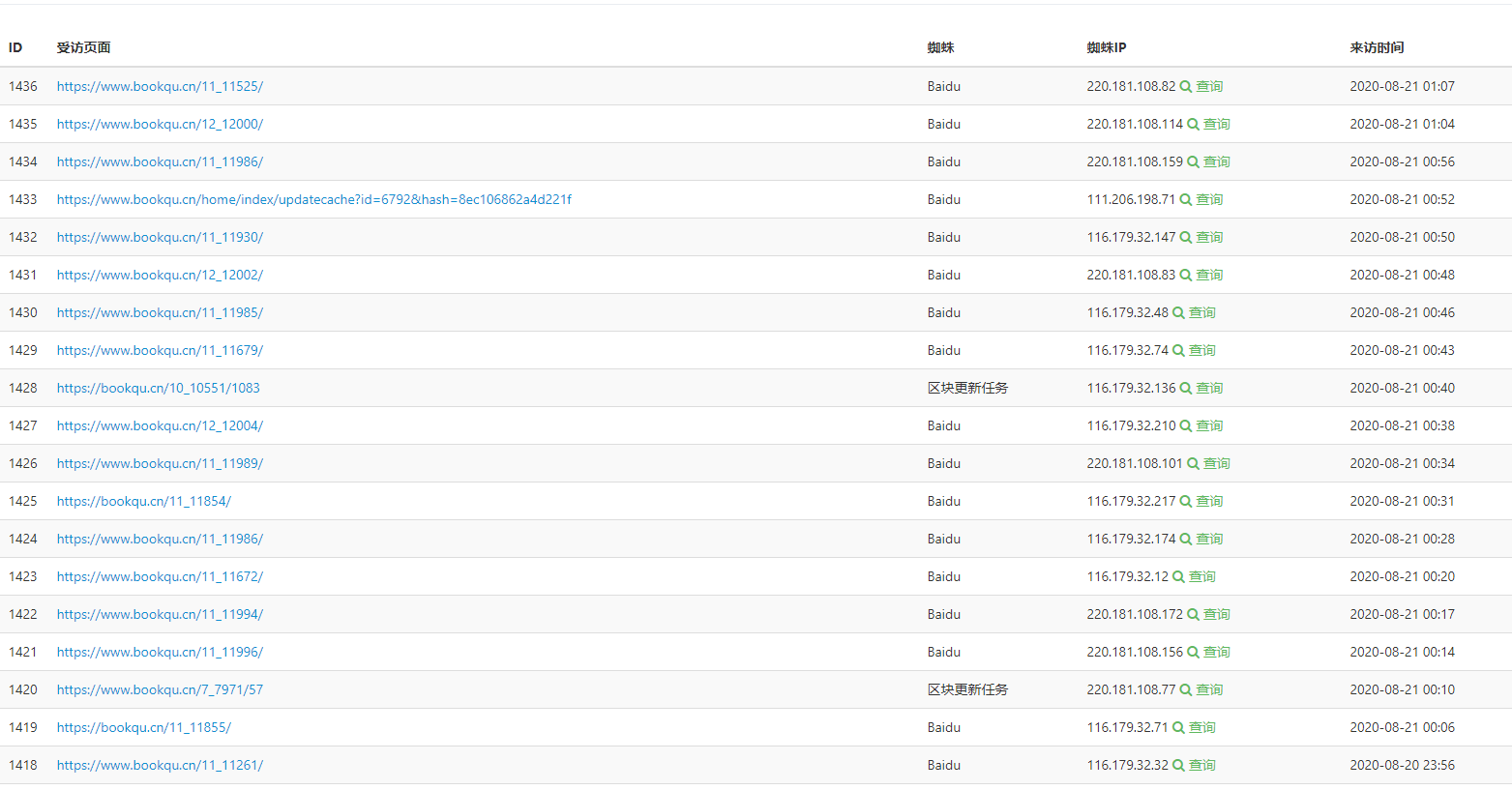Click the 受访页面 column header
Image resolution: width=1512 pixels, height=790 pixels.
click(x=84, y=47)
